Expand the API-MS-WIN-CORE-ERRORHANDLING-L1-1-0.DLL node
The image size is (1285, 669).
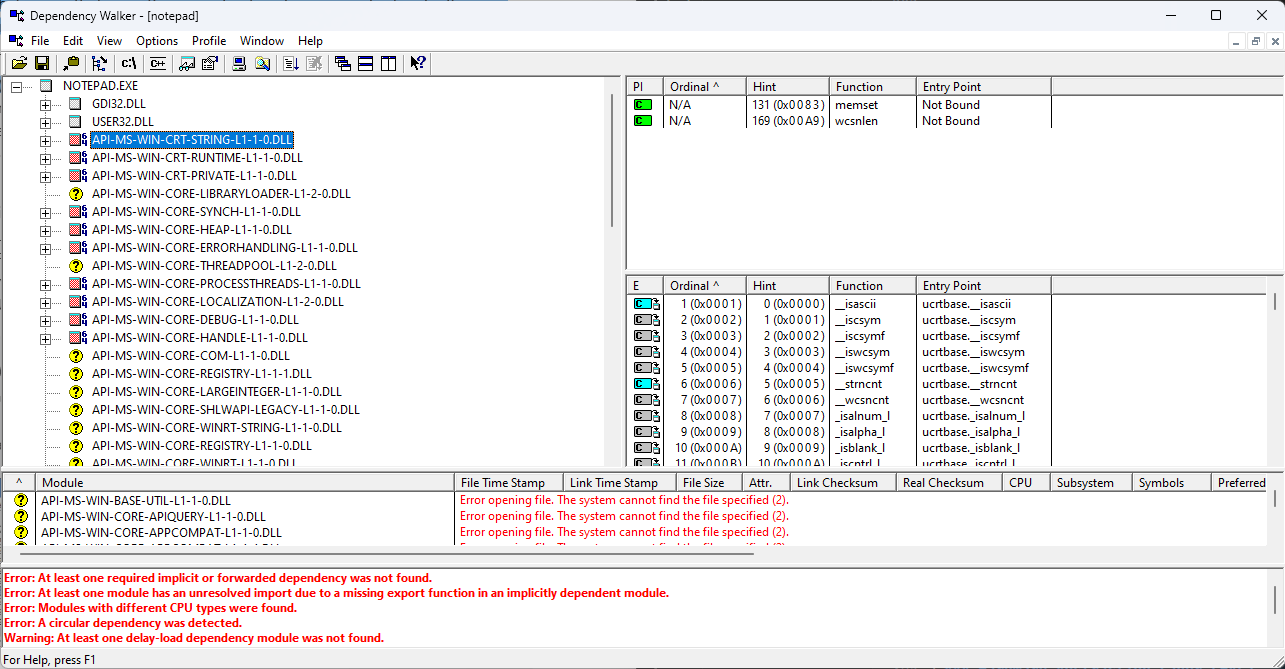[45, 248]
